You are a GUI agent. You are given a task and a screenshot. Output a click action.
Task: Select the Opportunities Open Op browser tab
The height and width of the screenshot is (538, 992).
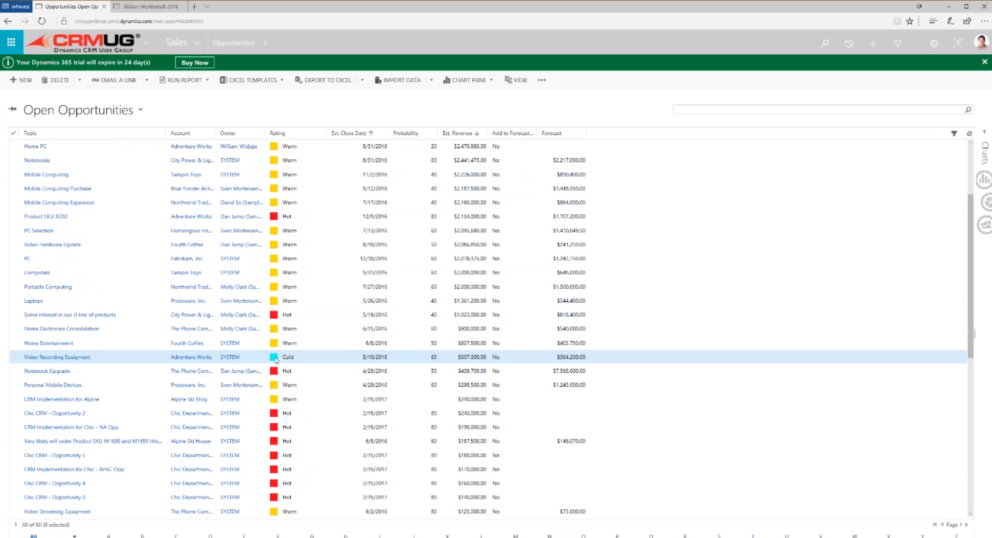(x=70, y=6)
